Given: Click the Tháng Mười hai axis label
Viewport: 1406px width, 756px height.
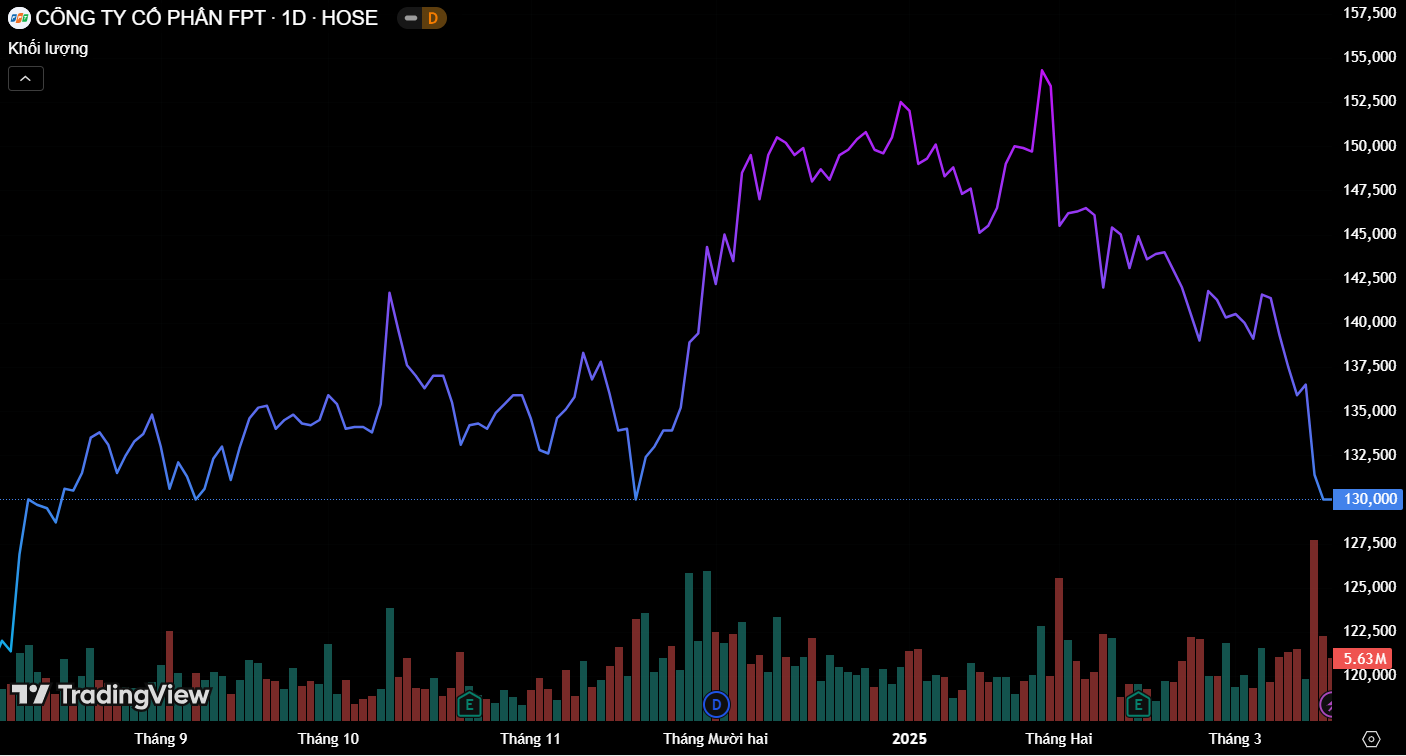Looking at the screenshot, I should [x=715, y=739].
